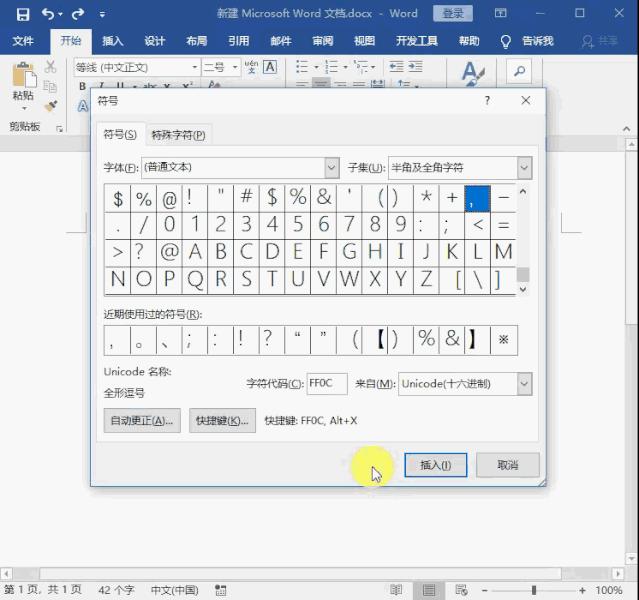The height and width of the screenshot is (600, 639).
Task: Click the Copy icon in the clipboard group
Action: (50, 86)
